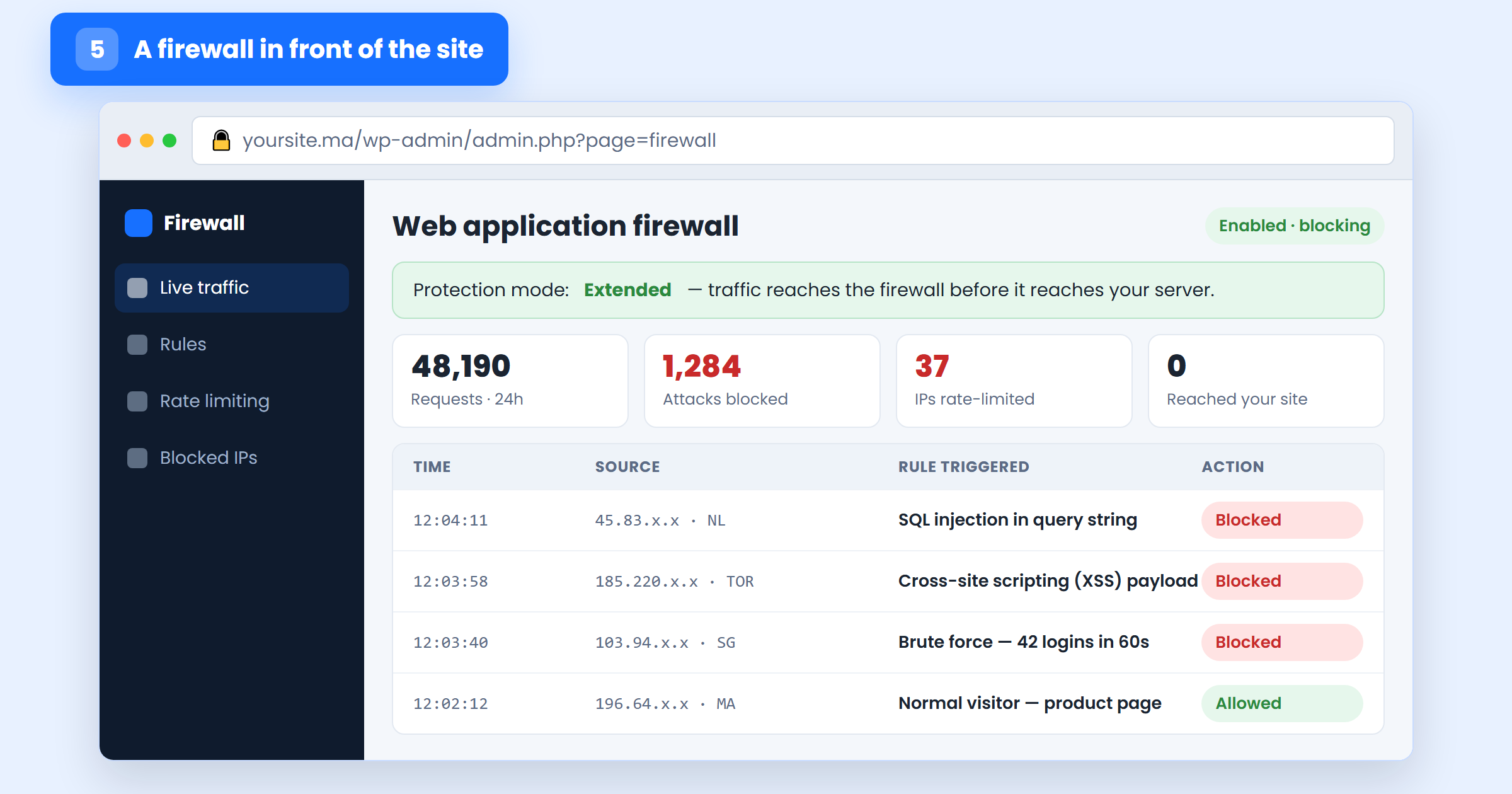Image resolution: width=1512 pixels, height=794 pixels.
Task: Go to Rate limiting page
Action: pos(232,401)
